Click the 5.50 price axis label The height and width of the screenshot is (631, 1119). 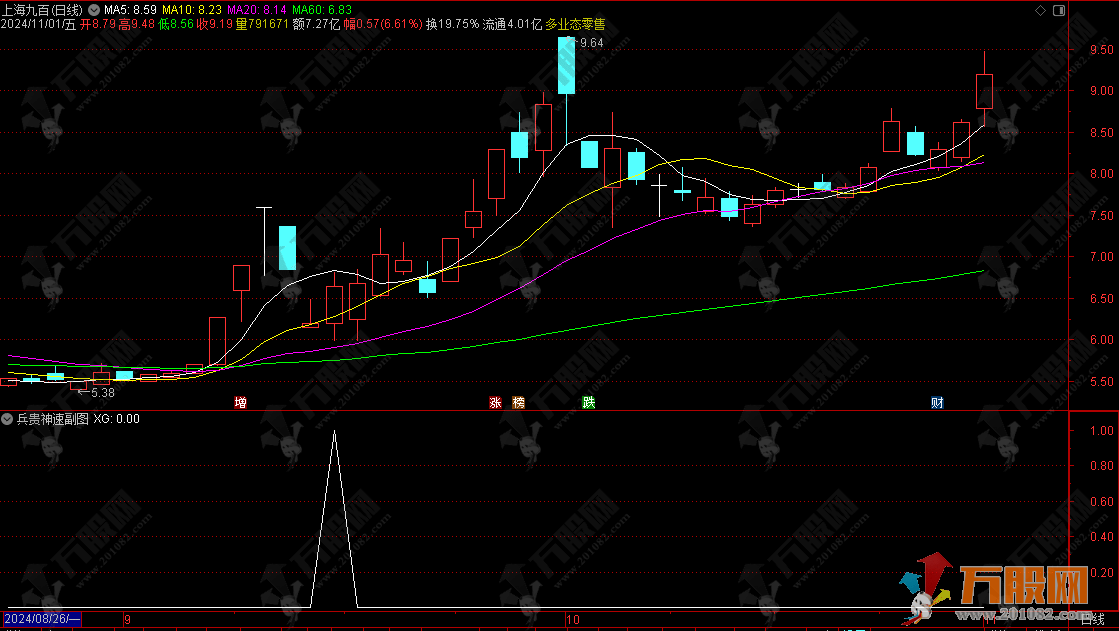(x=1102, y=381)
